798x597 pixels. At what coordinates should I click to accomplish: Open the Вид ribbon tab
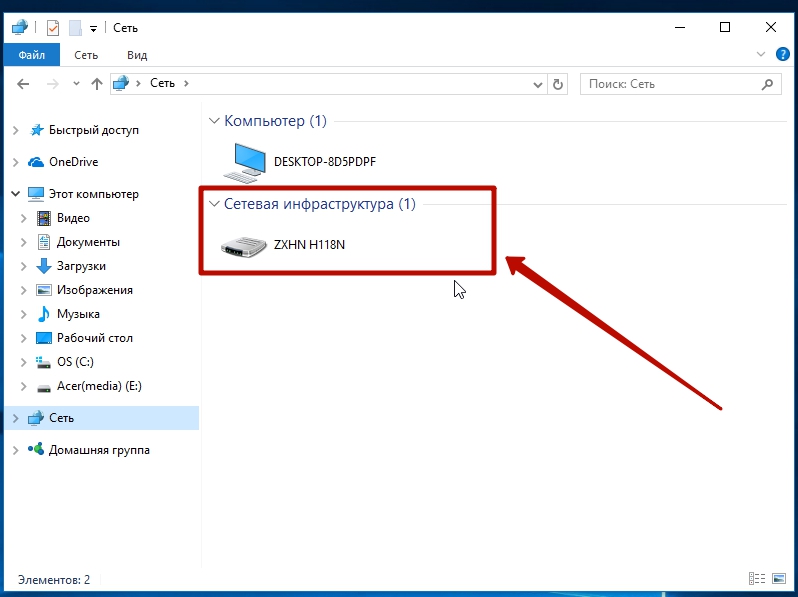coord(137,55)
